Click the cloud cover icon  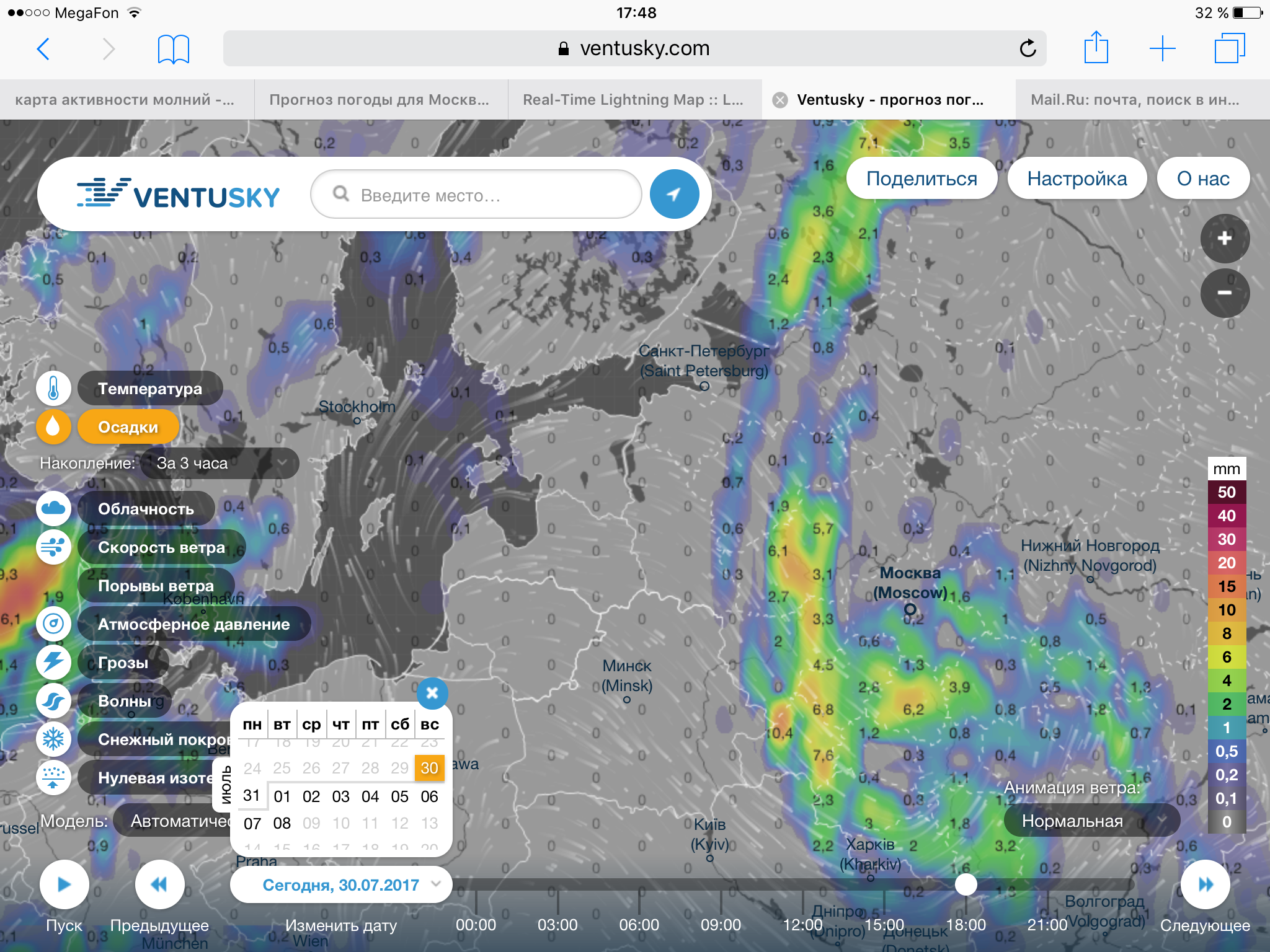(x=53, y=509)
